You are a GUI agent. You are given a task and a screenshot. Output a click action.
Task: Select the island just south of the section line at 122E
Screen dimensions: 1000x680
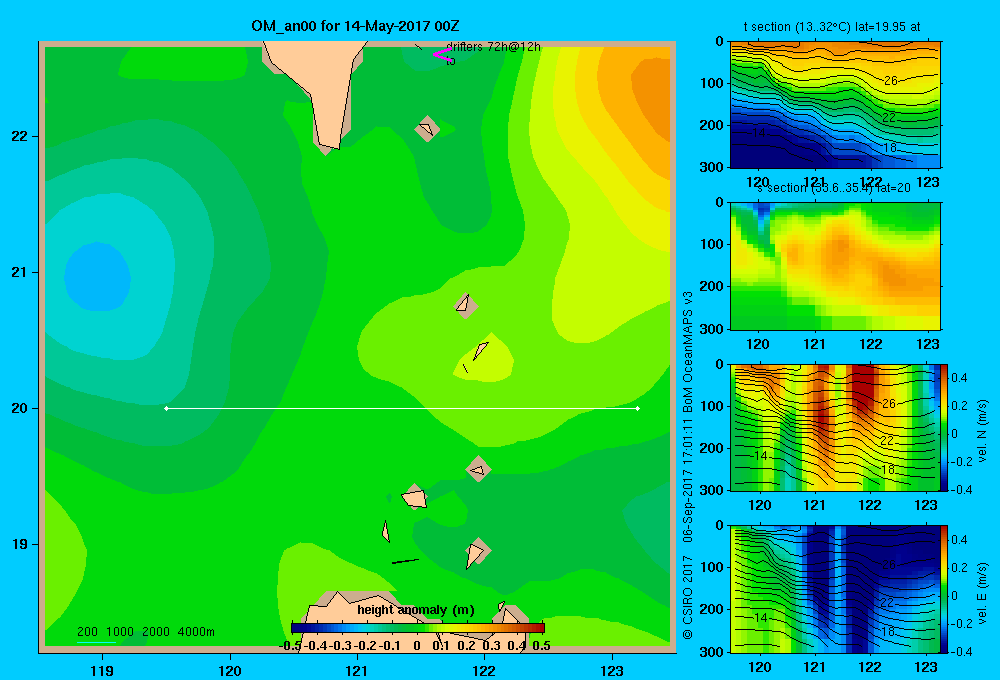click(478, 469)
